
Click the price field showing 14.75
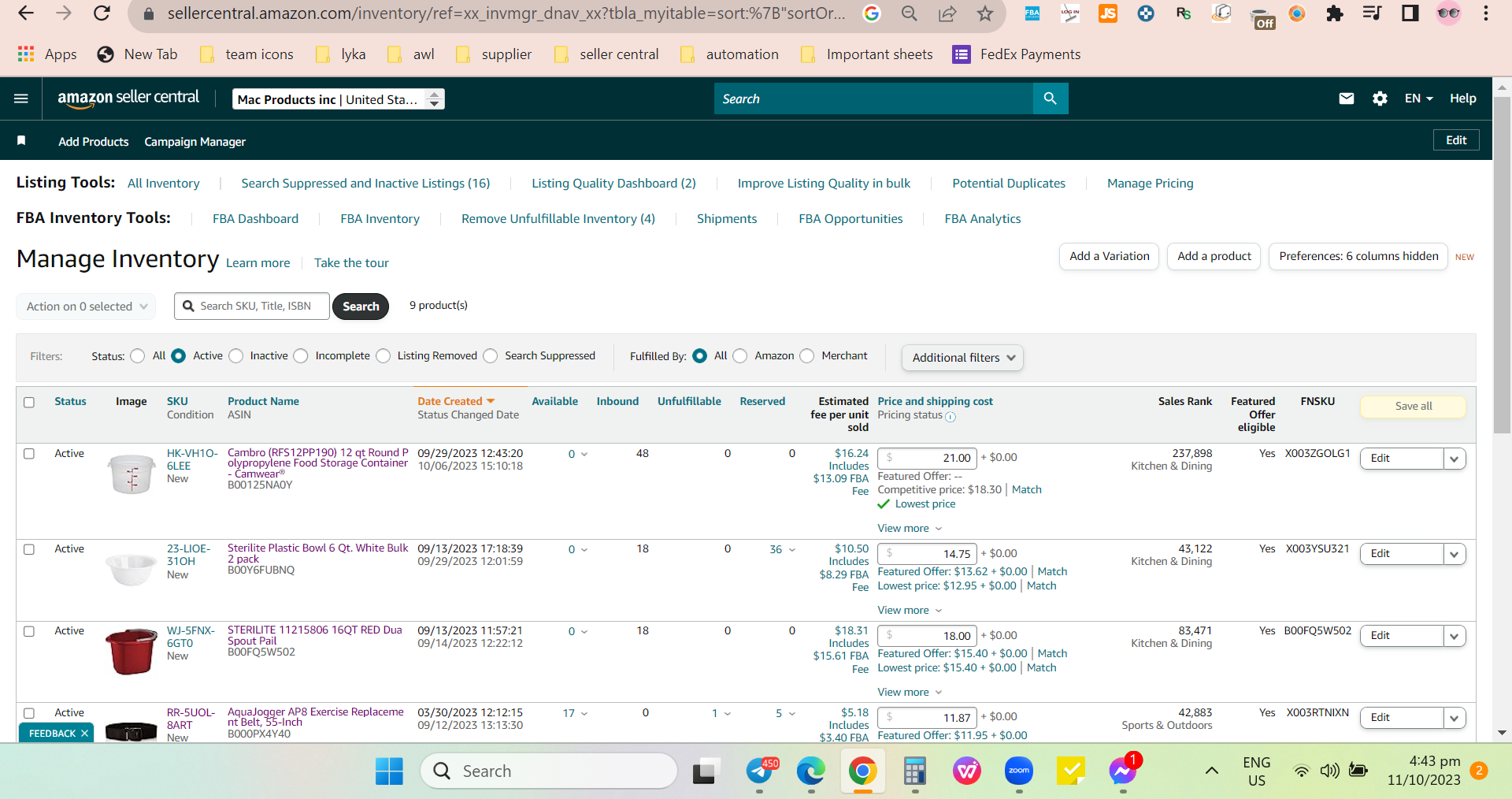928,554
